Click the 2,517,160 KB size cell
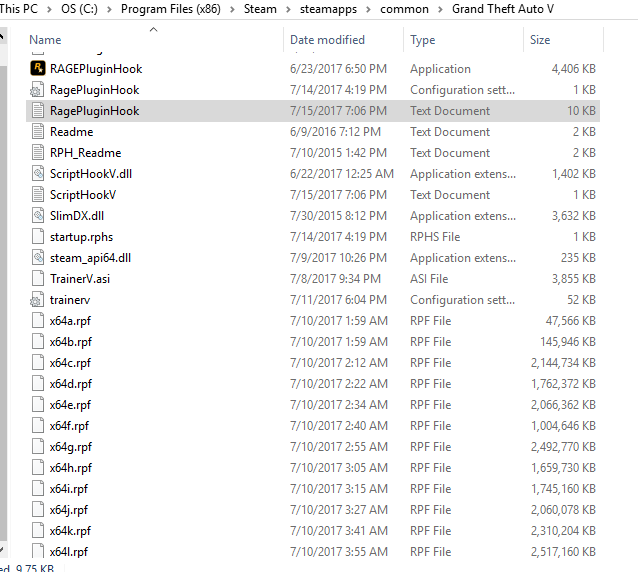 (x=563, y=552)
